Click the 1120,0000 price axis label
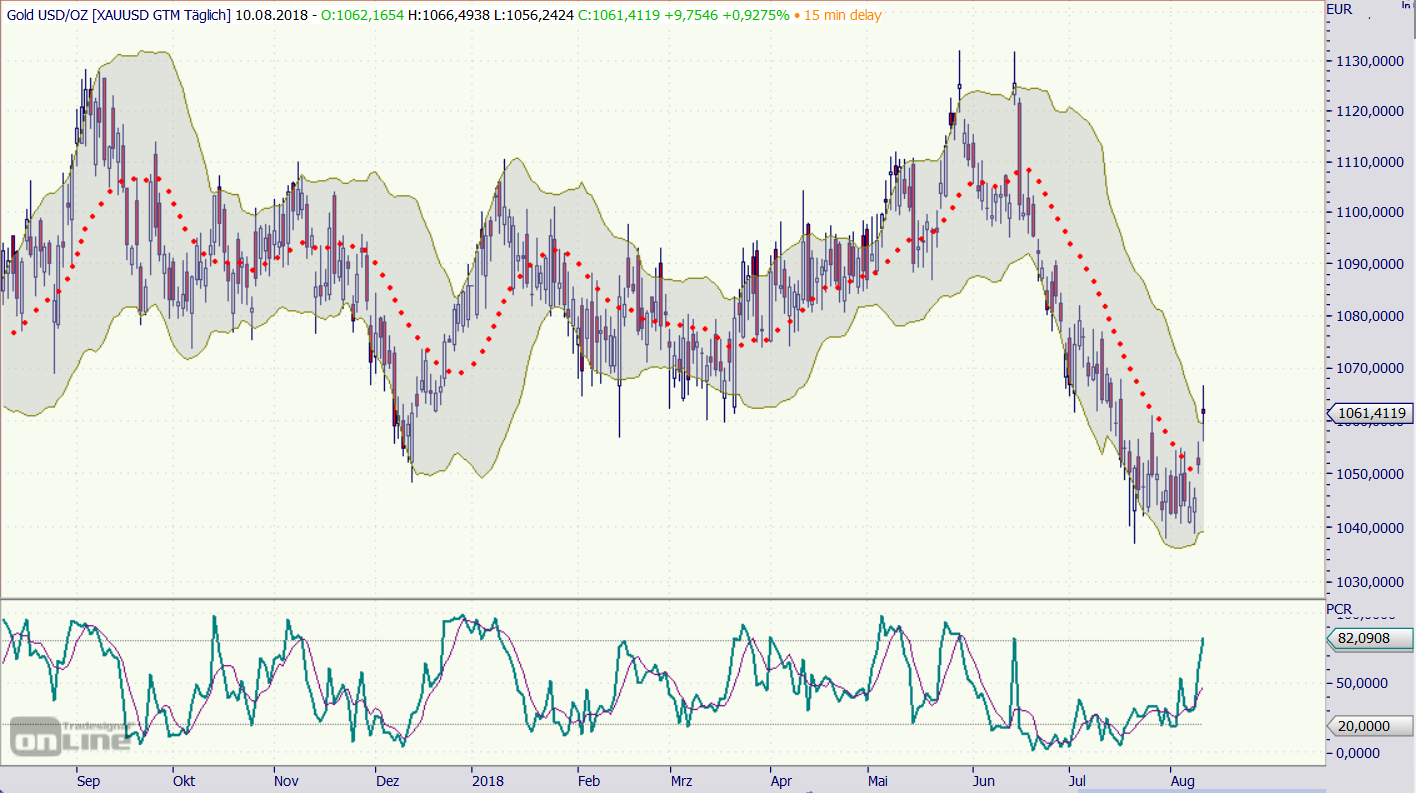Image resolution: width=1416 pixels, height=793 pixels. pyautogui.click(x=1370, y=112)
